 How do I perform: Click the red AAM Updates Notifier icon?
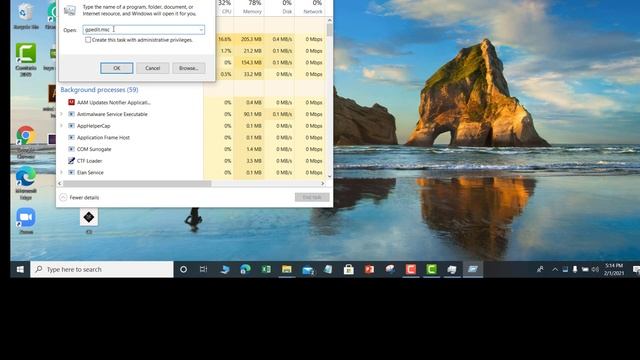pyautogui.click(x=71, y=102)
